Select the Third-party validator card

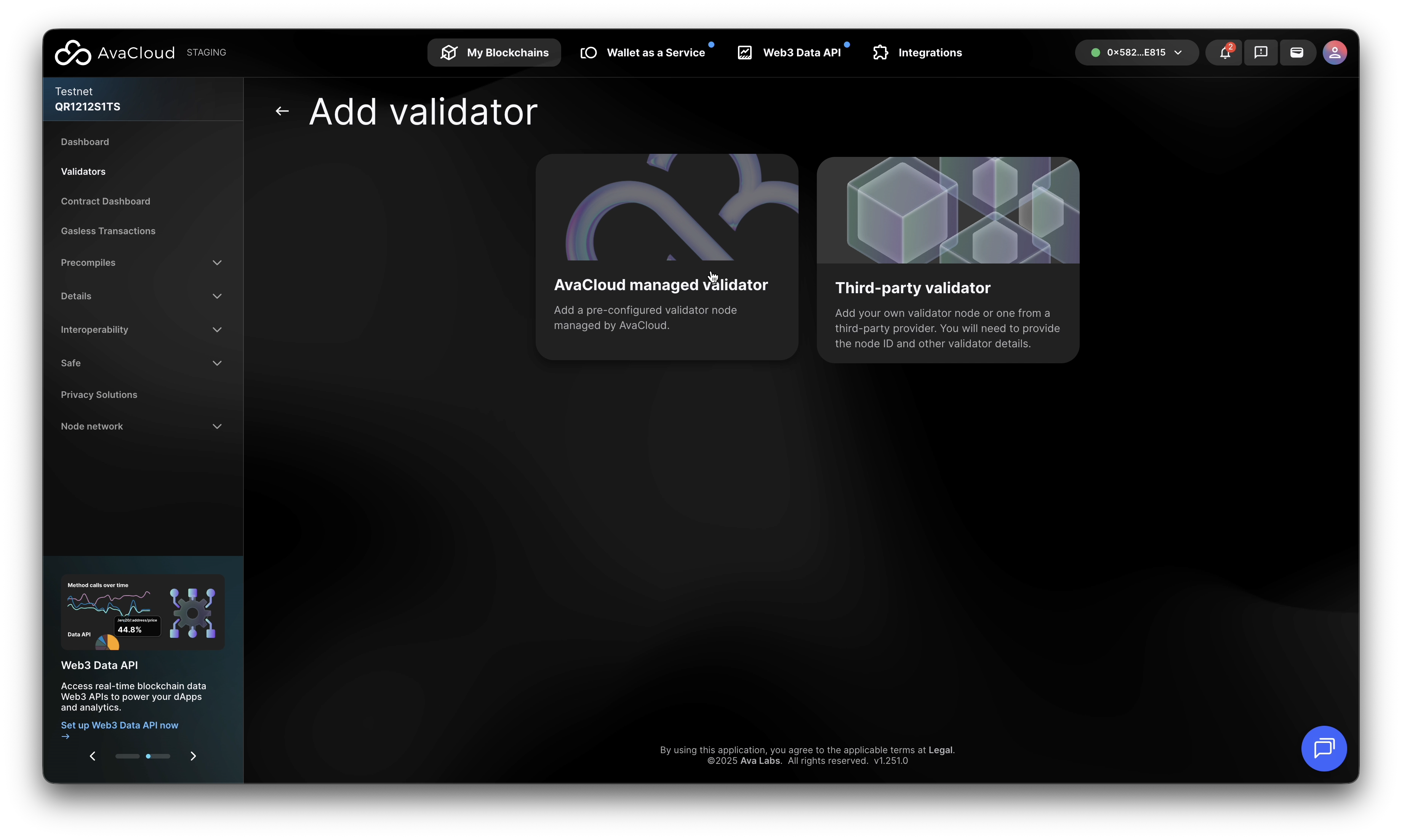click(x=947, y=260)
